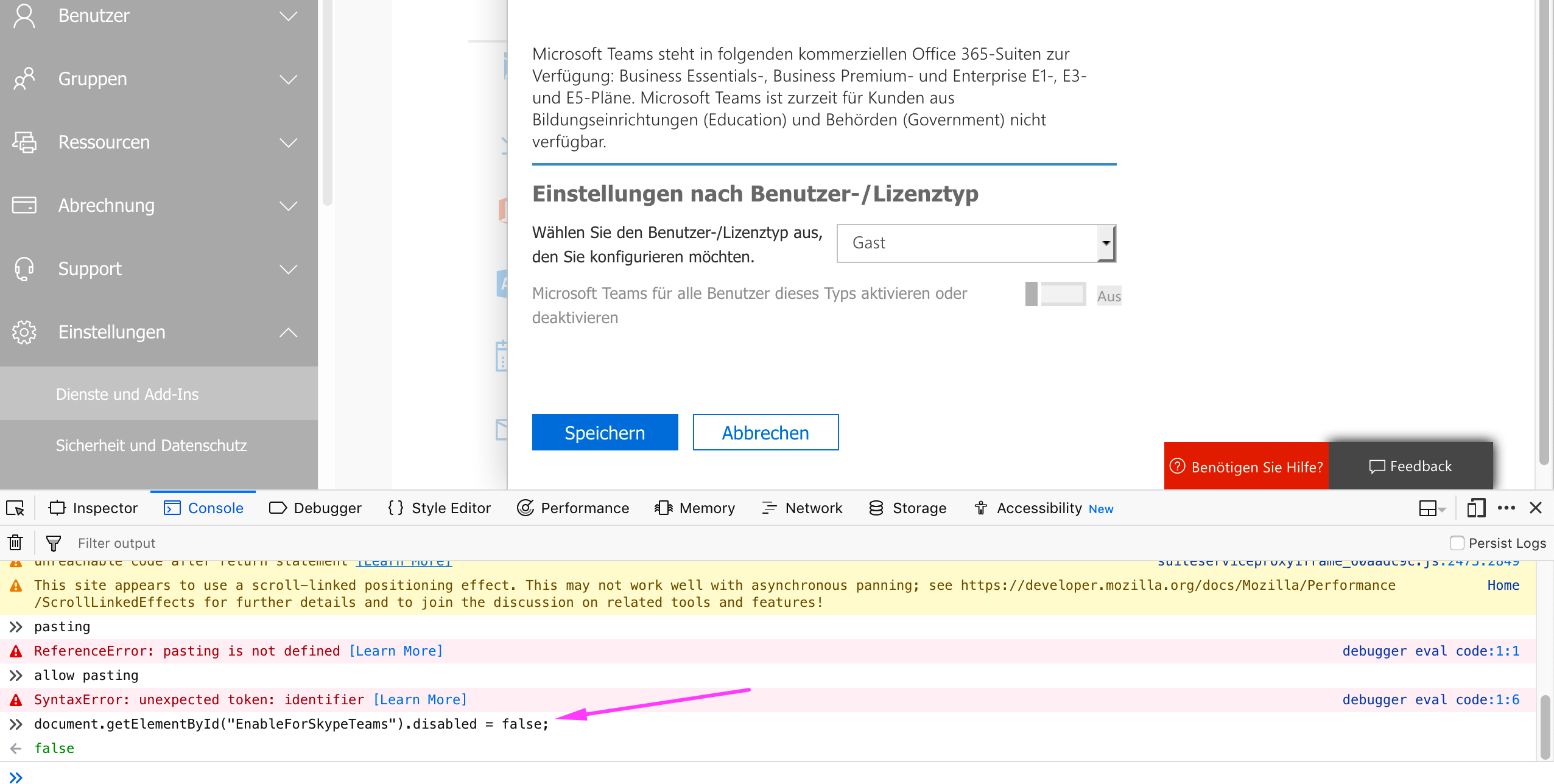Click the Einstellungen gear icon

[x=24, y=332]
